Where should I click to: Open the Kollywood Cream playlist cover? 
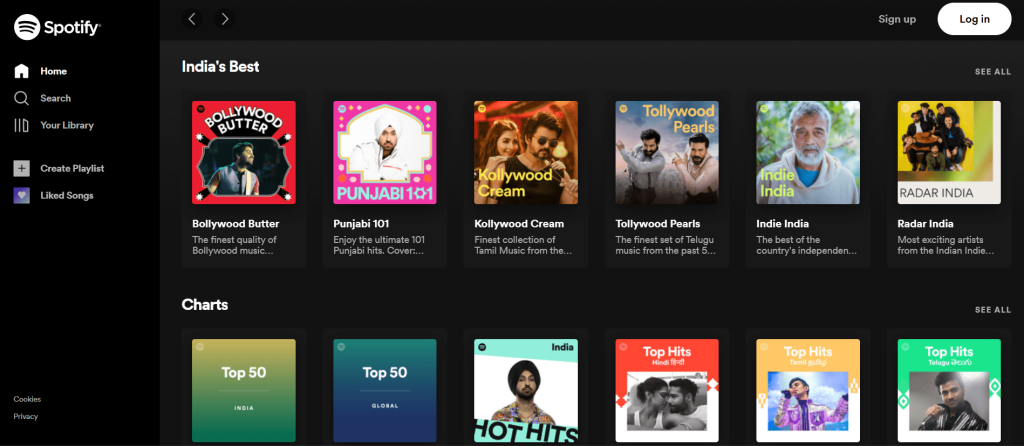tap(526, 152)
